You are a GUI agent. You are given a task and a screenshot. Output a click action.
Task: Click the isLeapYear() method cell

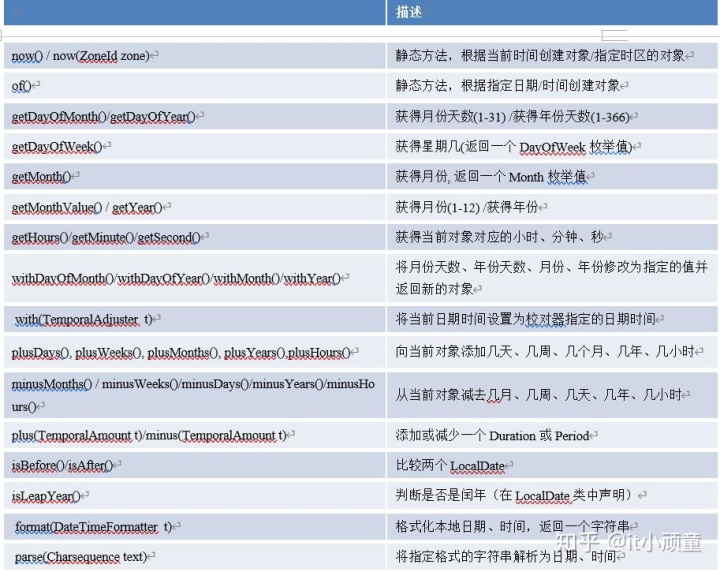(x=195, y=496)
